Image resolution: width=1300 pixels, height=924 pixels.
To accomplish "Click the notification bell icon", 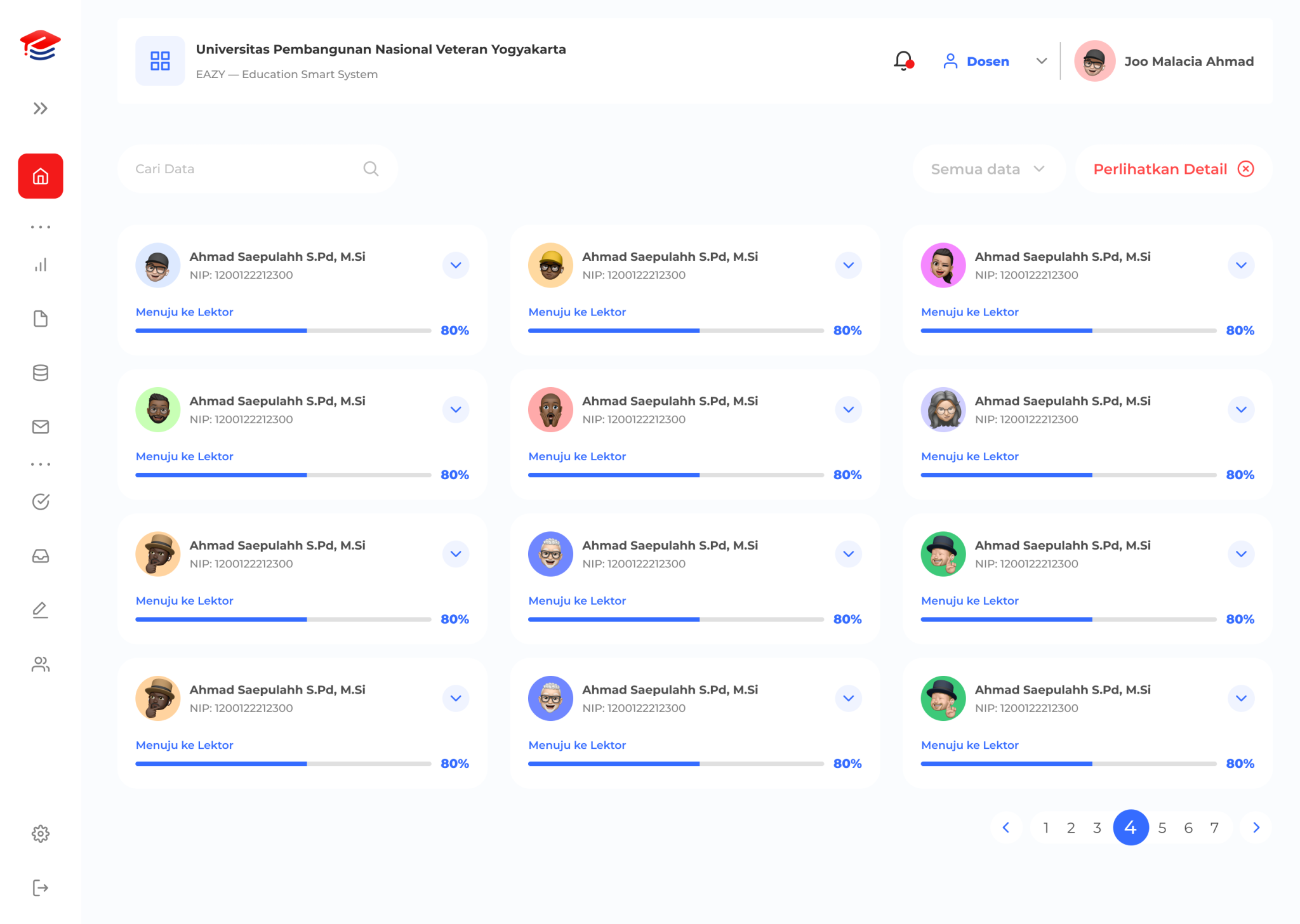I will click(x=901, y=61).
